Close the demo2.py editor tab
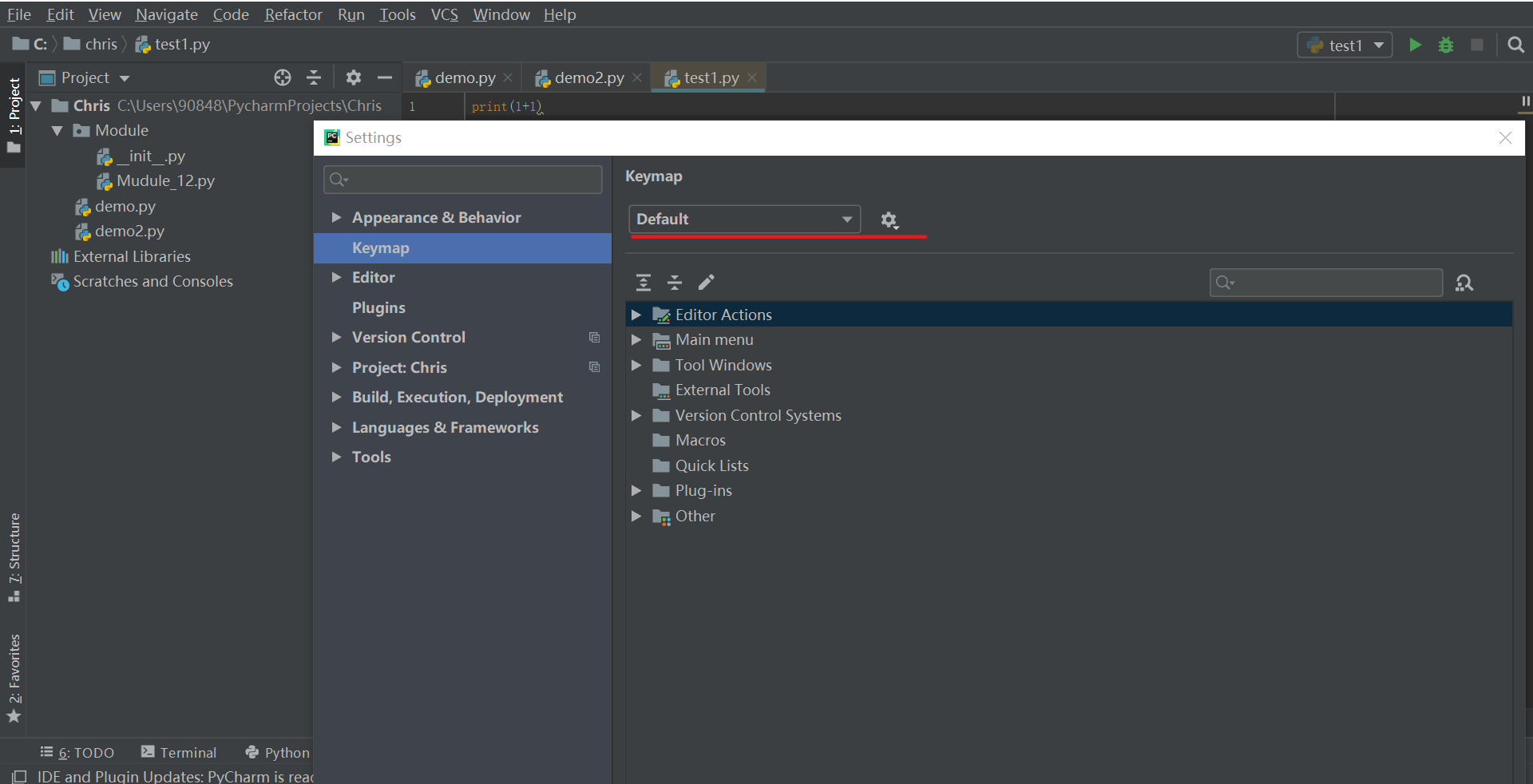 point(637,77)
